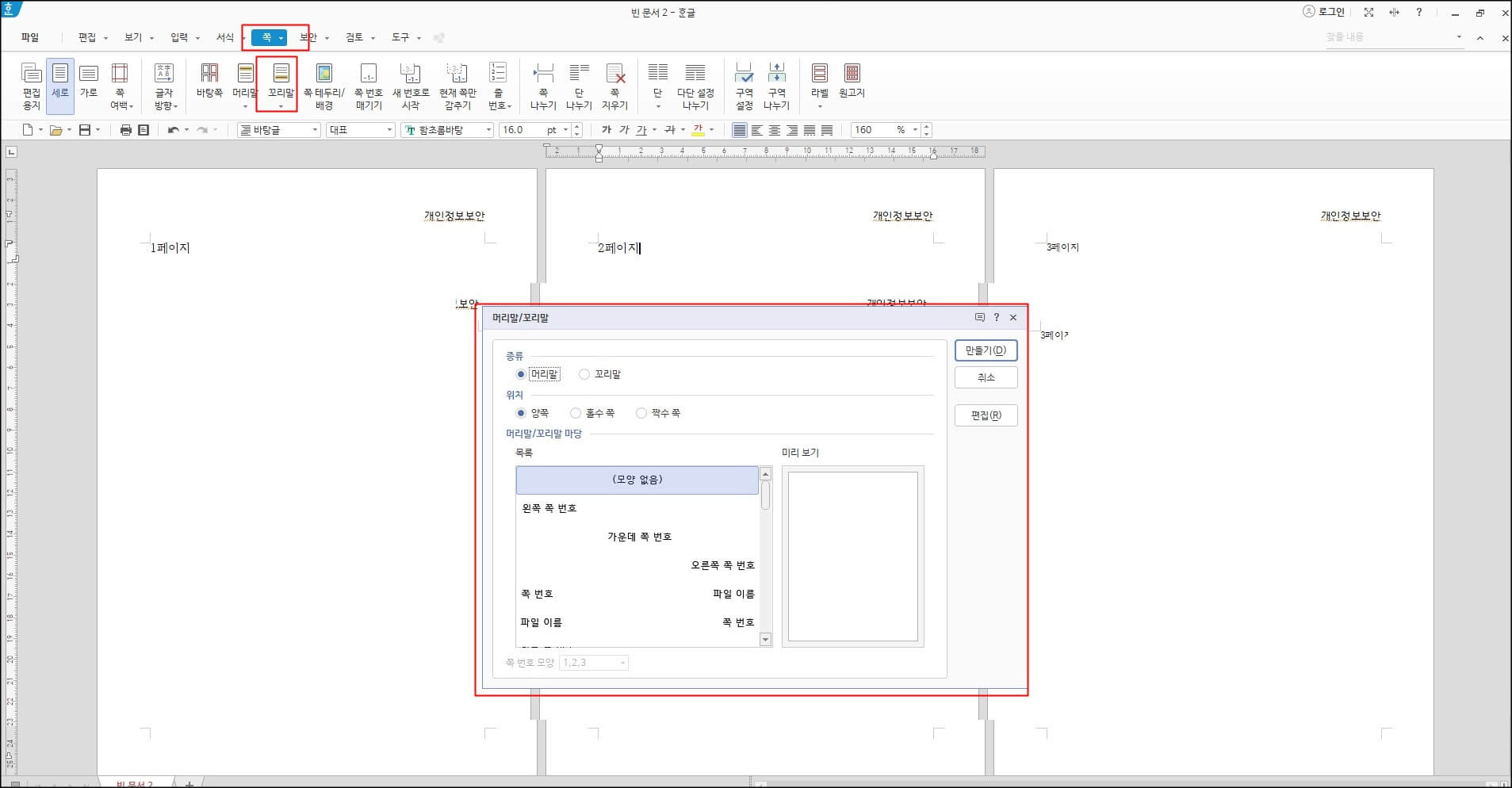This screenshot has height=788, width=1512.
Task: Pick yellow highlight color 가 button
Action: coord(698,130)
